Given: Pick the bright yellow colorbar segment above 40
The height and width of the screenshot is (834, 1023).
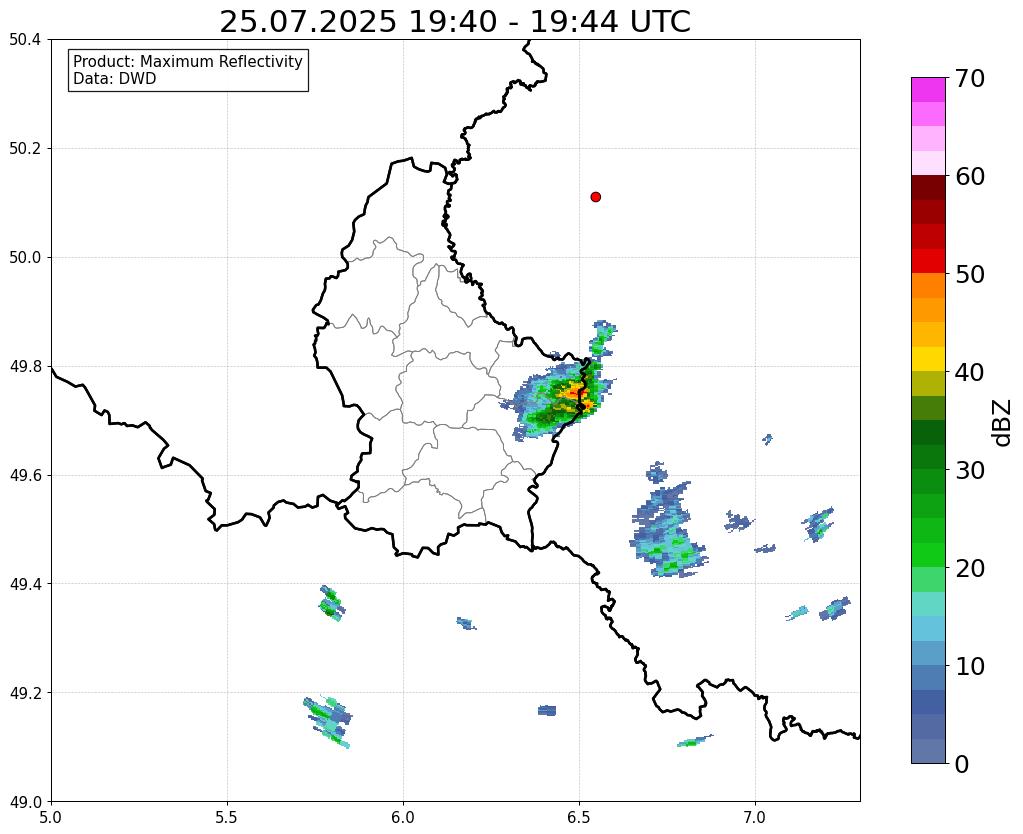Looking at the screenshot, I should pyautogui.click(x=928, y=359).
